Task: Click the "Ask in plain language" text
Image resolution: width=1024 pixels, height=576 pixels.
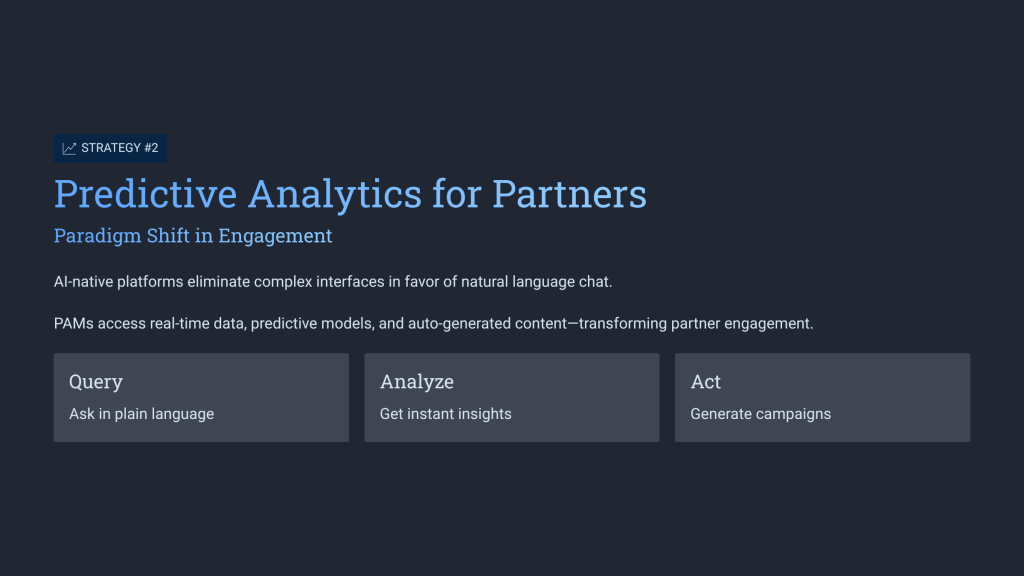Action: tap(141, 414)
